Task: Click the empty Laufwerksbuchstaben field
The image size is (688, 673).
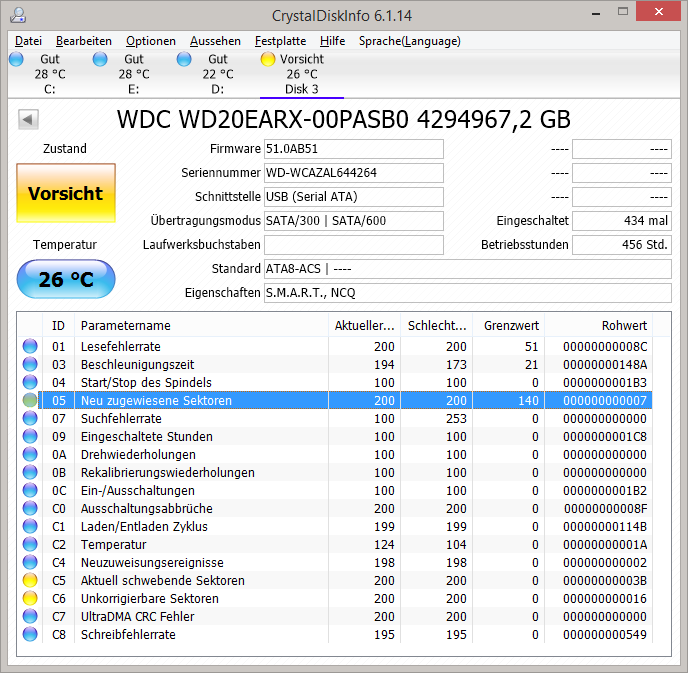Action: pyautogui.click(x=354, y=245)
